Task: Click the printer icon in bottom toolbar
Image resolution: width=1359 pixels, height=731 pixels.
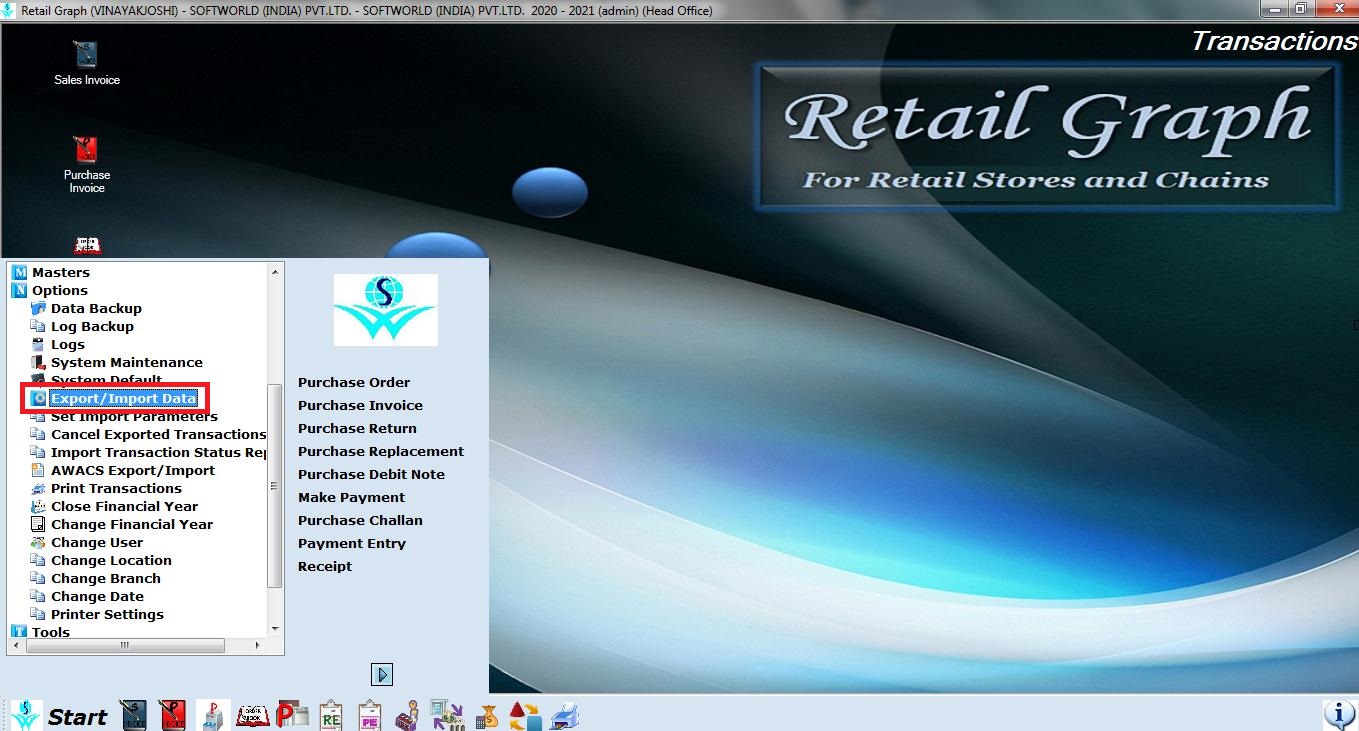Action: (x=565, y=715)
